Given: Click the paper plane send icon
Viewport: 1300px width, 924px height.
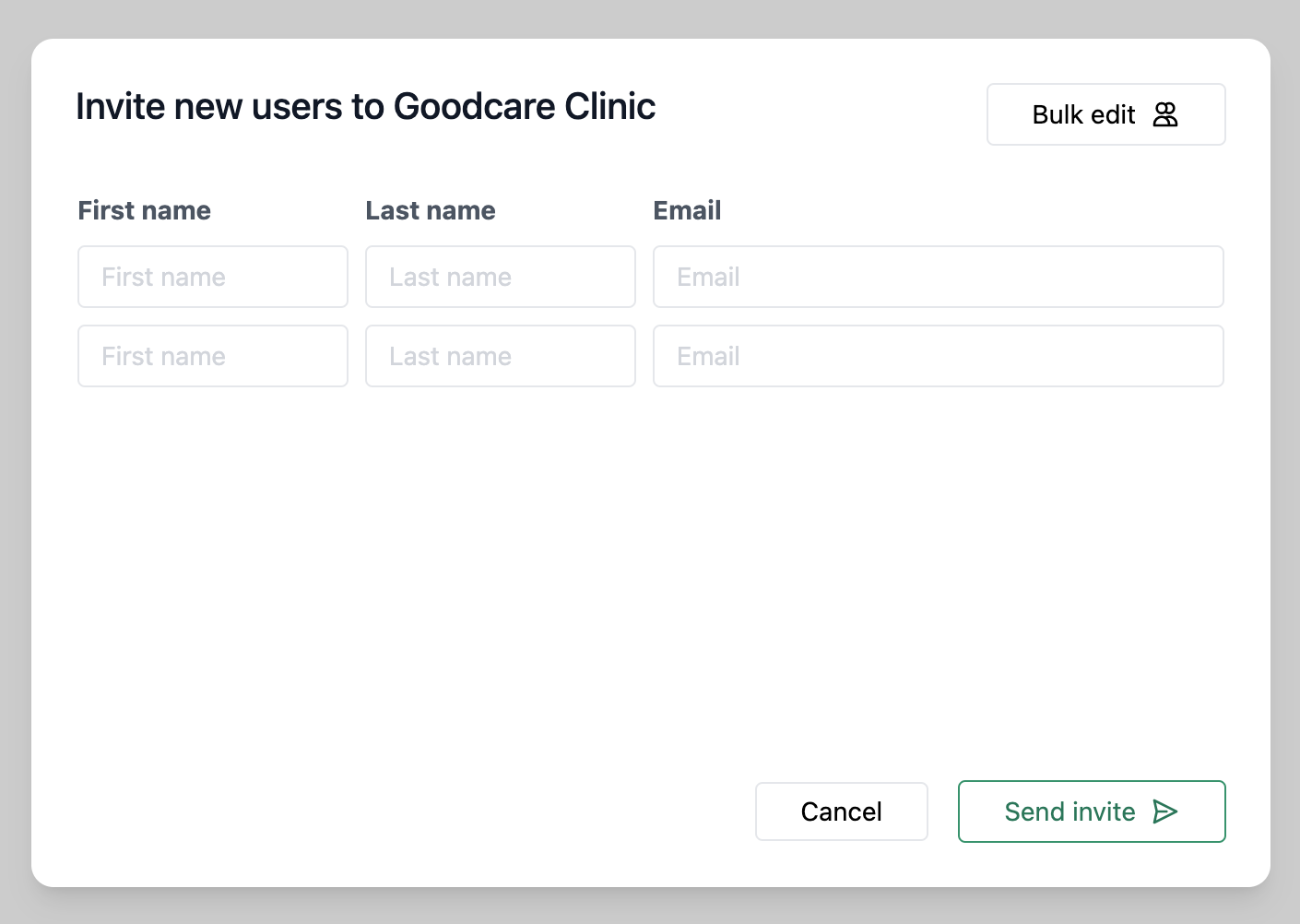Looking at the screenshot, I should pos(1165,811).
